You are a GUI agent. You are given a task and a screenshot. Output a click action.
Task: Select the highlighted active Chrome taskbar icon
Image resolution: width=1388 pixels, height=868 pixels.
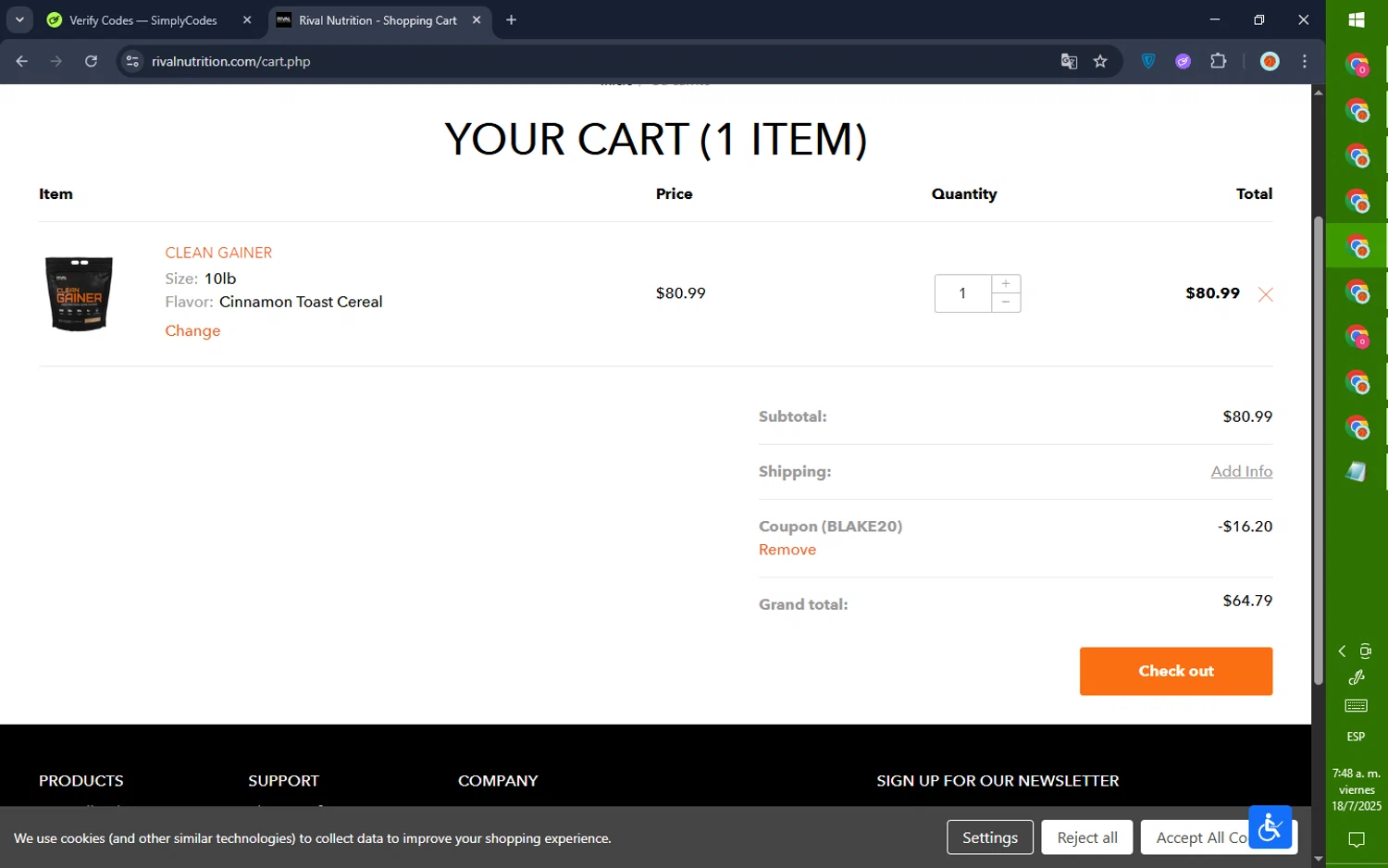[x=1357, y=246]
